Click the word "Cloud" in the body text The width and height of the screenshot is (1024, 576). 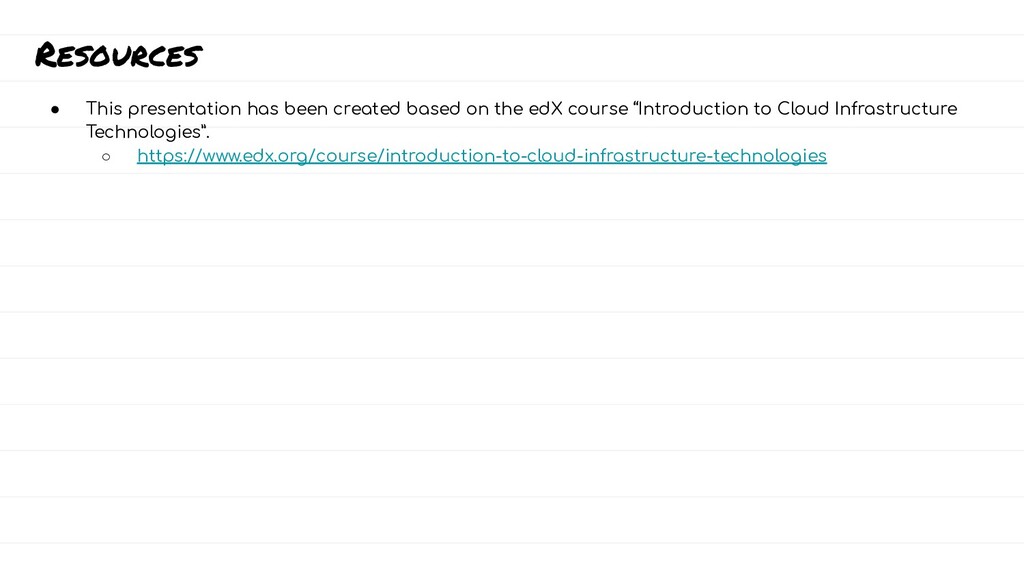click(x=803, y=108)
